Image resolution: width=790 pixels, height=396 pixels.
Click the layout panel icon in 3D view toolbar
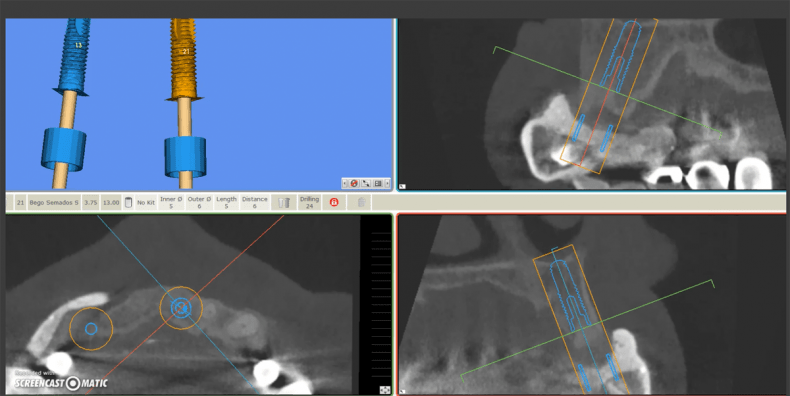(378, 183)
